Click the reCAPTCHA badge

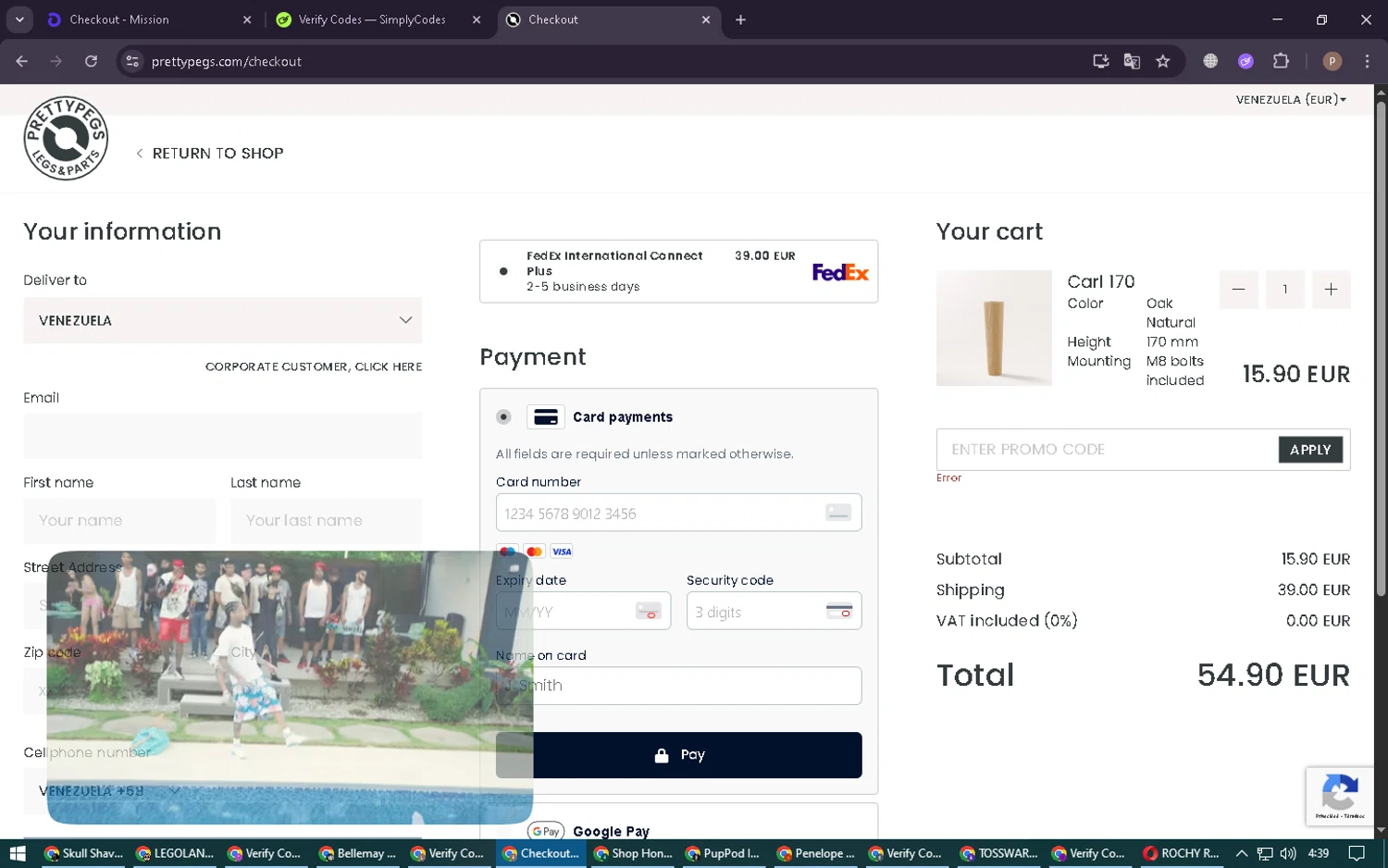click(1339, 796)
